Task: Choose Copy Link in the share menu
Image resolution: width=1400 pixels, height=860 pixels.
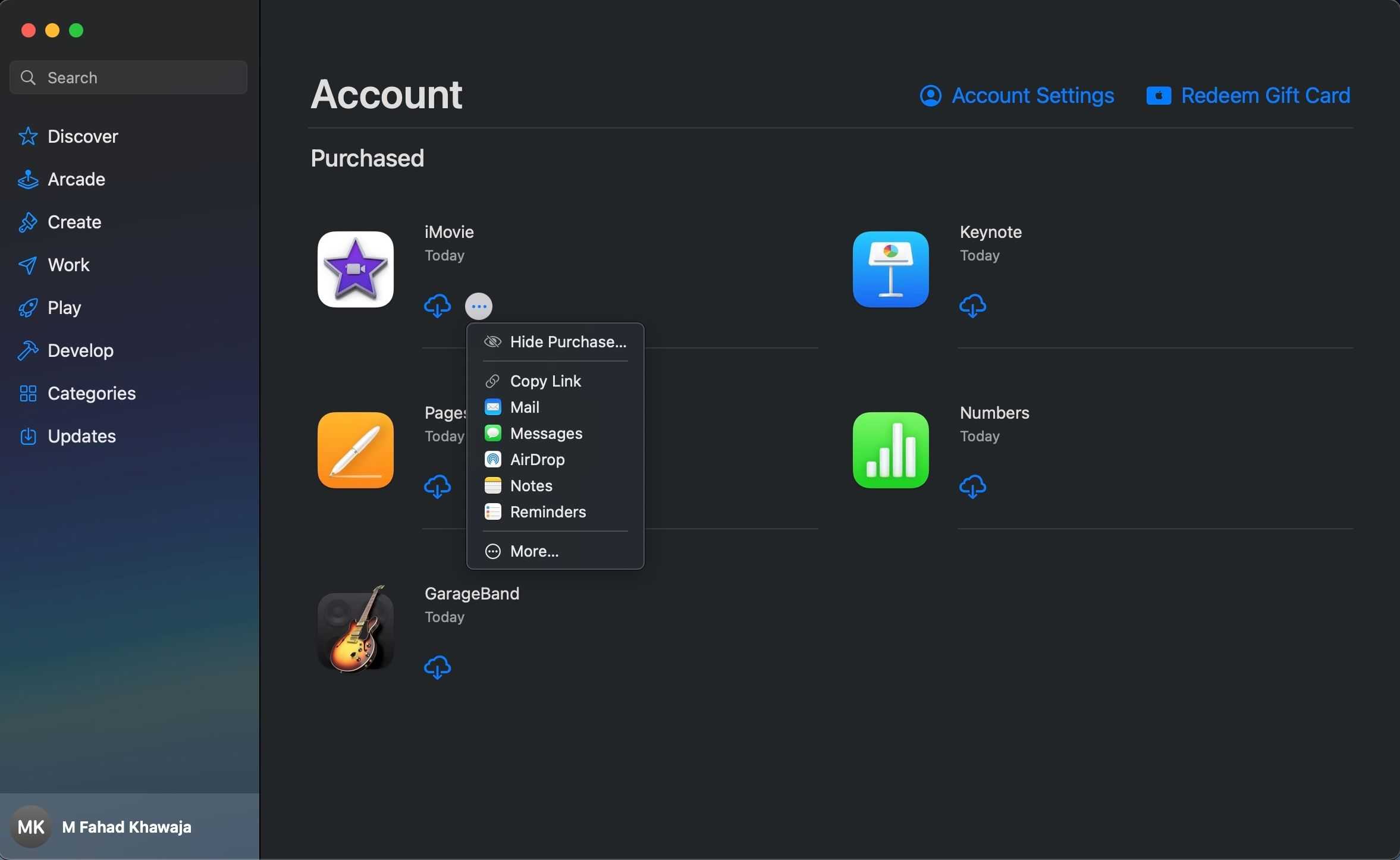Action: pyautogui.click(x=555, y=381)
